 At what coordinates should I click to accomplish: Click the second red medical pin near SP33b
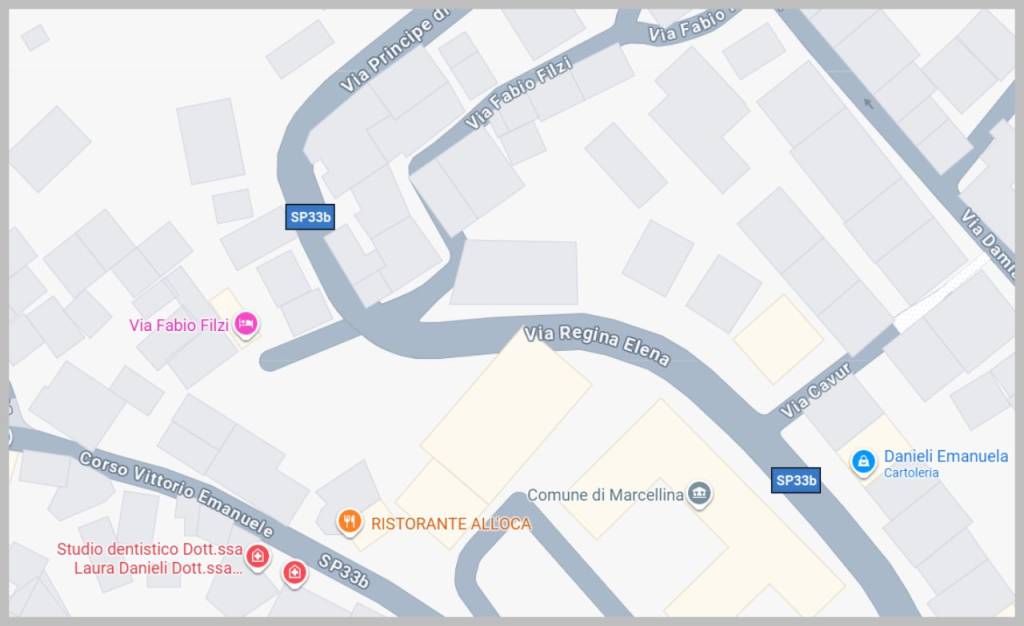point(295,573)
